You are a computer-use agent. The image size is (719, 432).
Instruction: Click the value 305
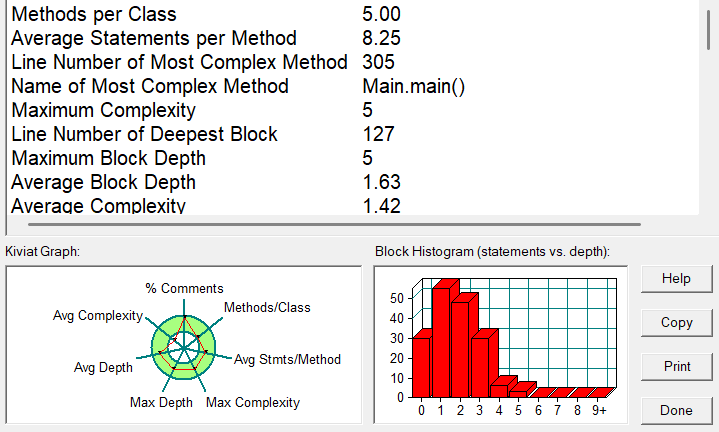378,62
